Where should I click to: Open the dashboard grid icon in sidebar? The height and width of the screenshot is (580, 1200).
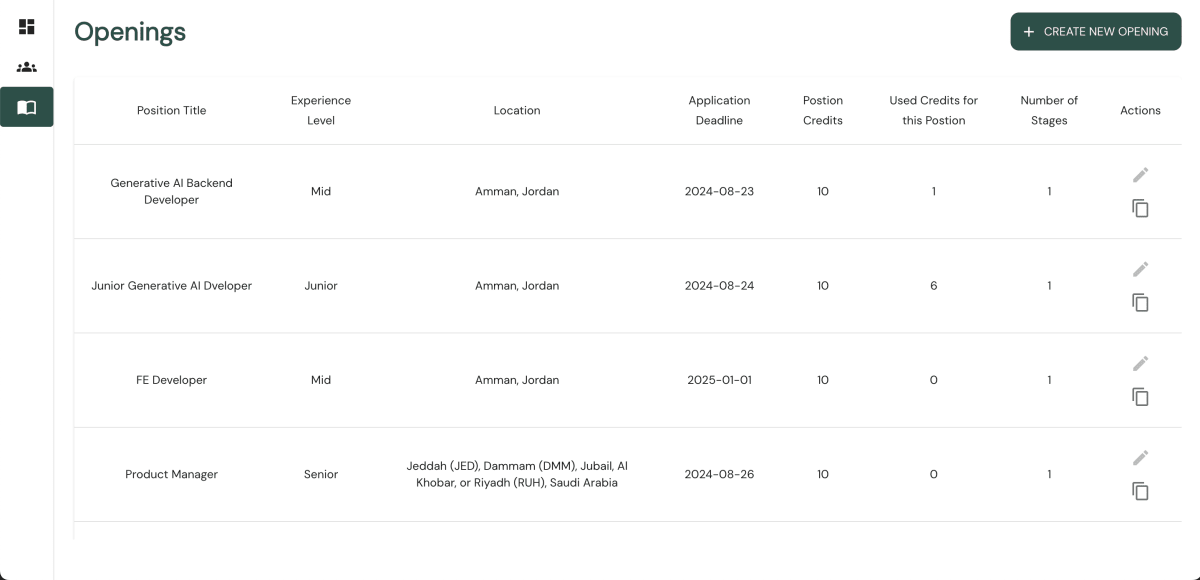tap(27, 27)
